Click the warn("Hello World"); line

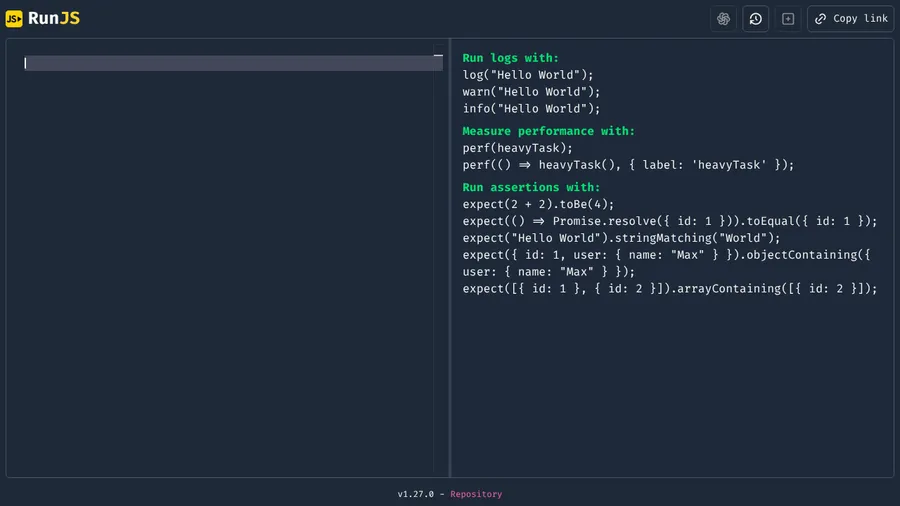tap(532, 92)
